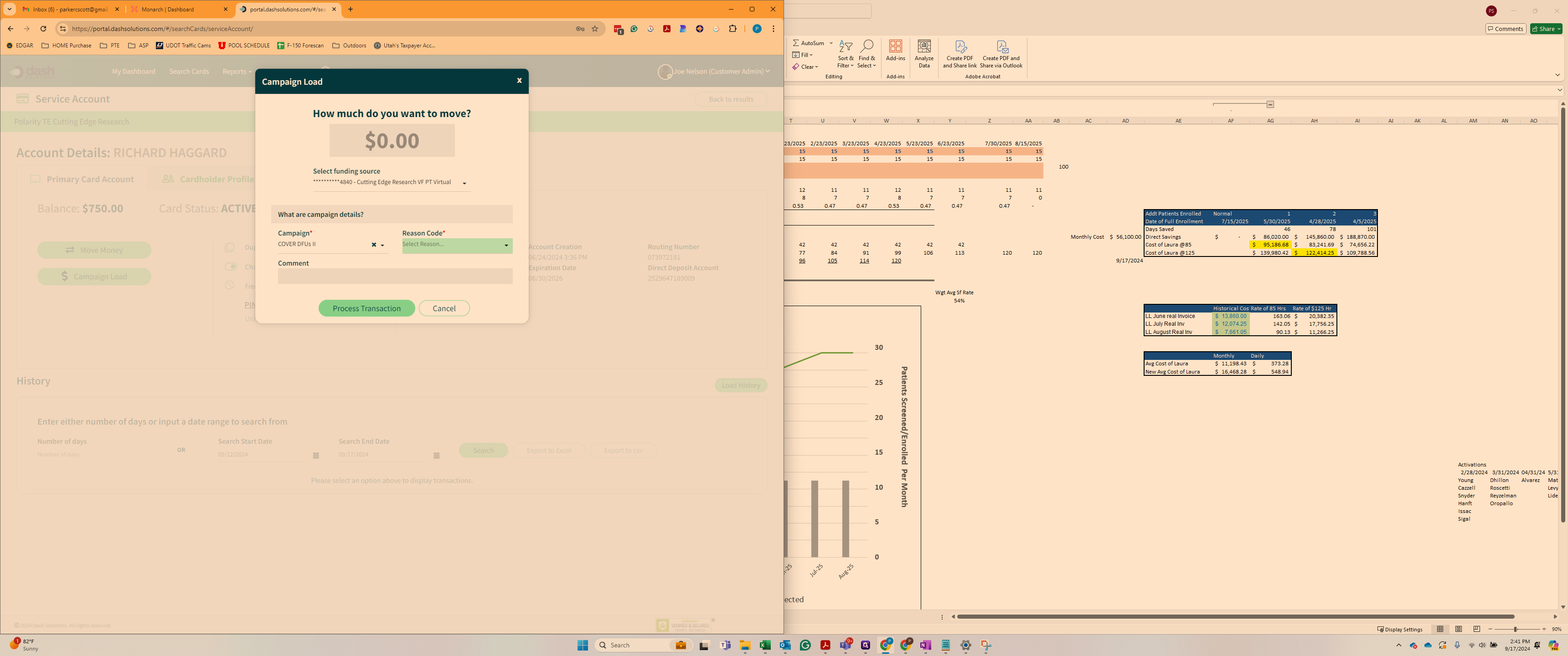Viewport: 1568px width, 656px height.
Task: Go back in Chrome browser
Action: [x=10, y=29]
